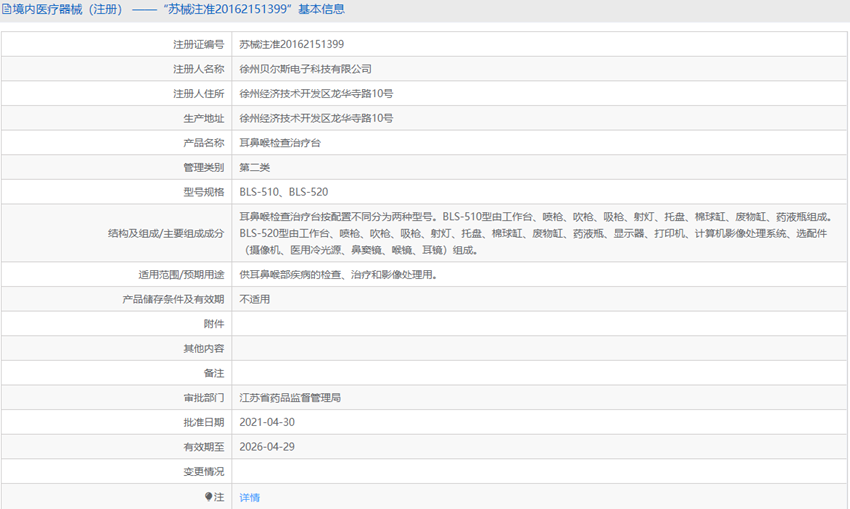The image size is (850, 509).
Task: Click the 变更情况 row label
Action: click(203, 472)
